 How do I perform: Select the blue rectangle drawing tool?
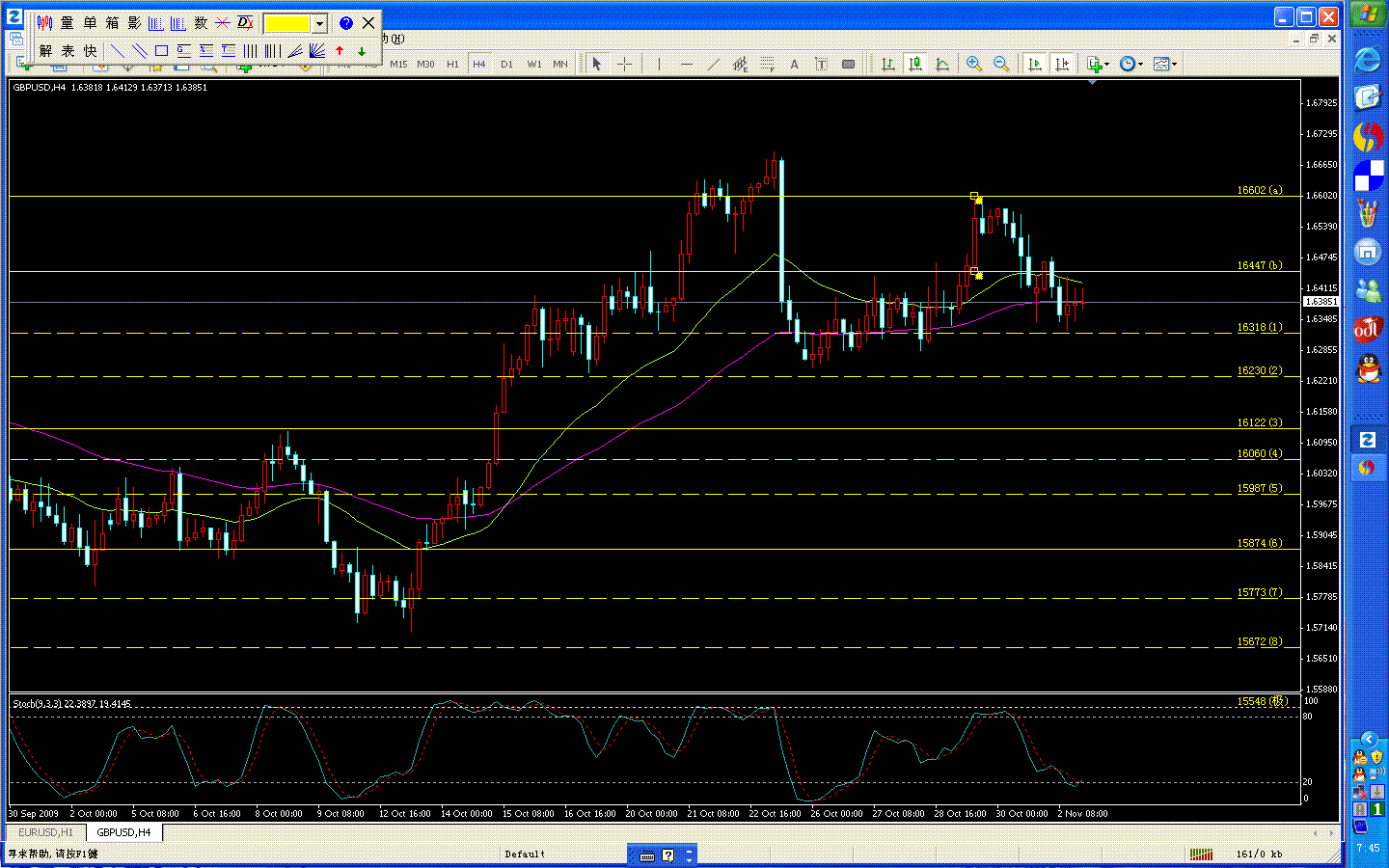162,51
